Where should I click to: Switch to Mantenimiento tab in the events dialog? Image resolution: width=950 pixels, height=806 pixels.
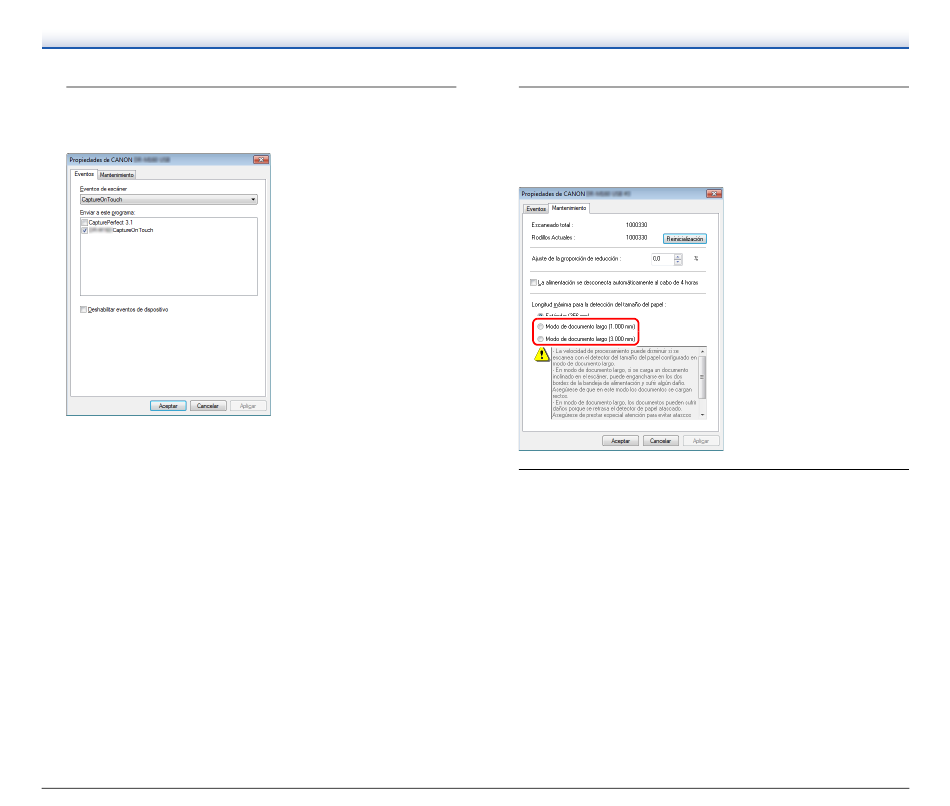117,175
